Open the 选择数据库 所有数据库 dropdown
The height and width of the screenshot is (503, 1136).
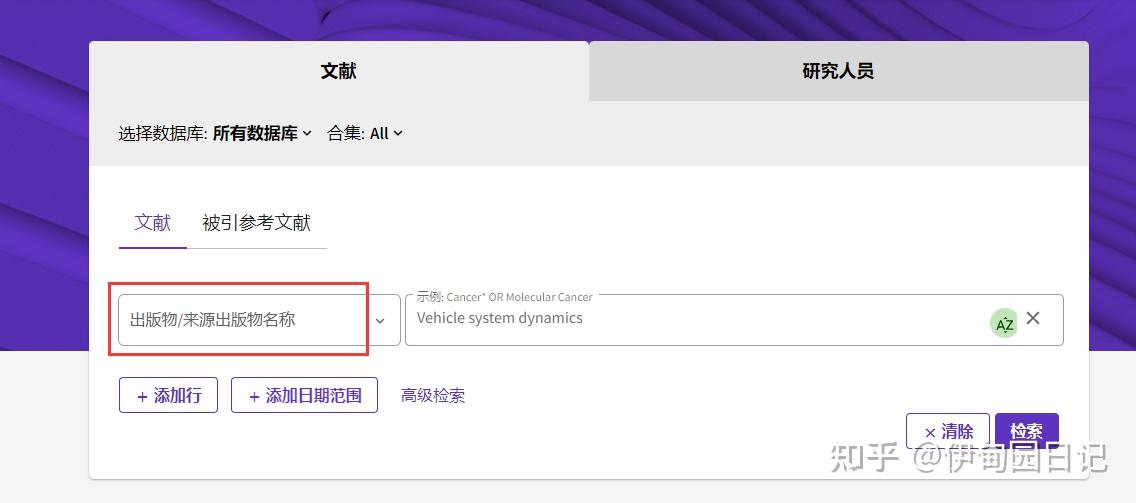click(x=256, y=133)
